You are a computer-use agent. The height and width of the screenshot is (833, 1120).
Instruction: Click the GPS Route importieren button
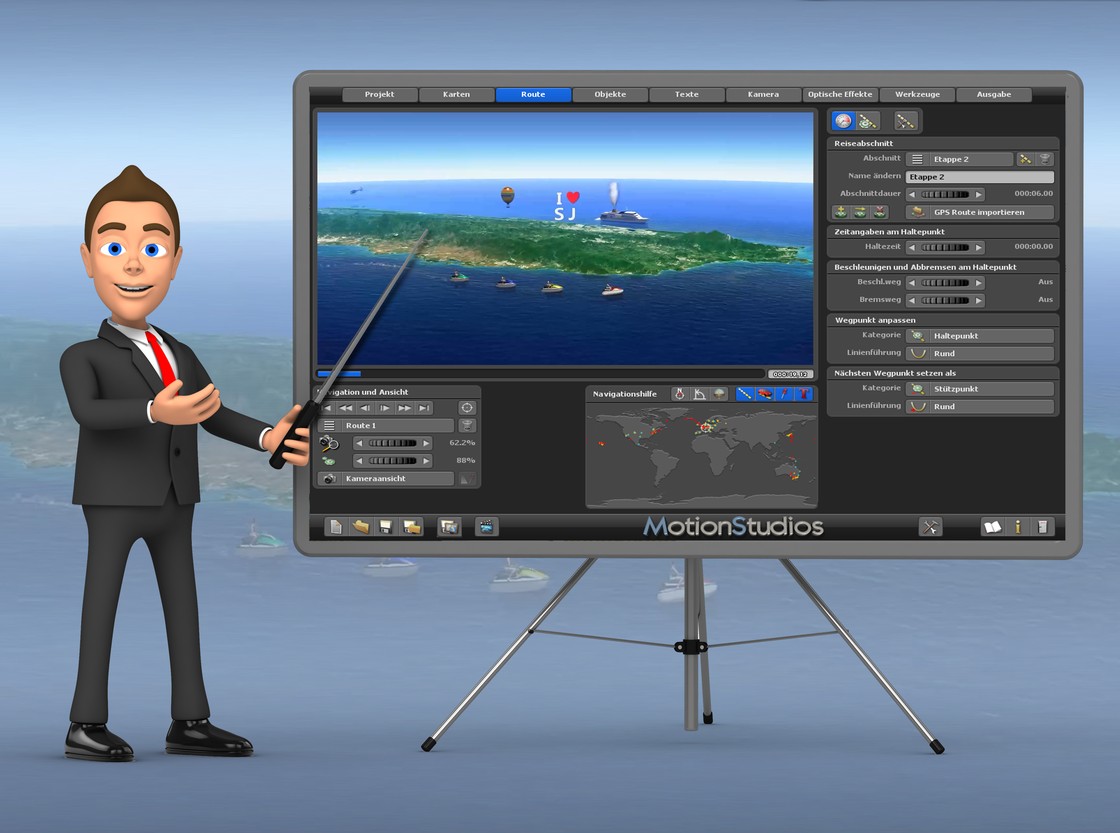pyautogui.click(x=980, y=212)
